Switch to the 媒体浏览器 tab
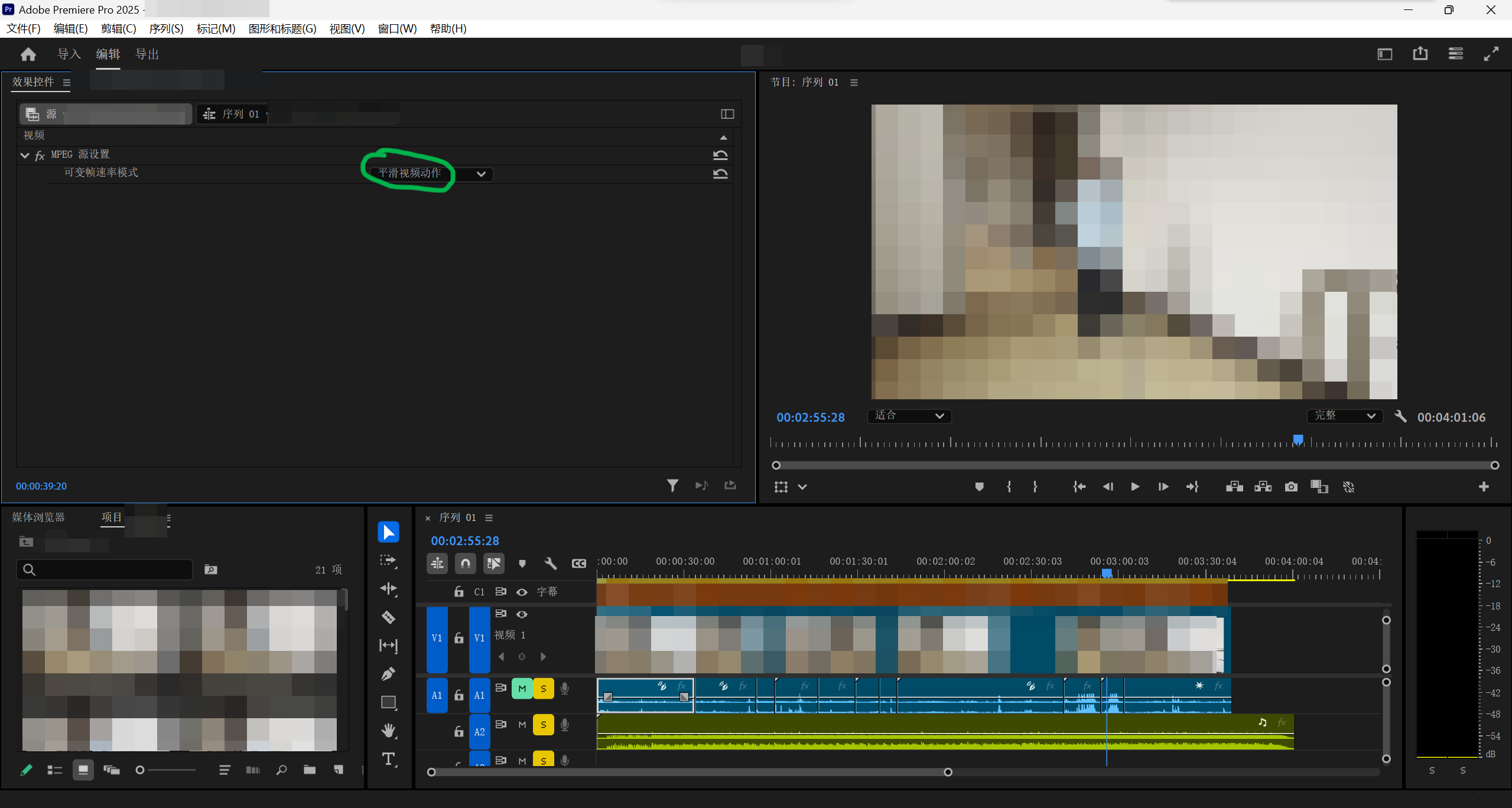 pyautogui.click(x=38, y=517)
